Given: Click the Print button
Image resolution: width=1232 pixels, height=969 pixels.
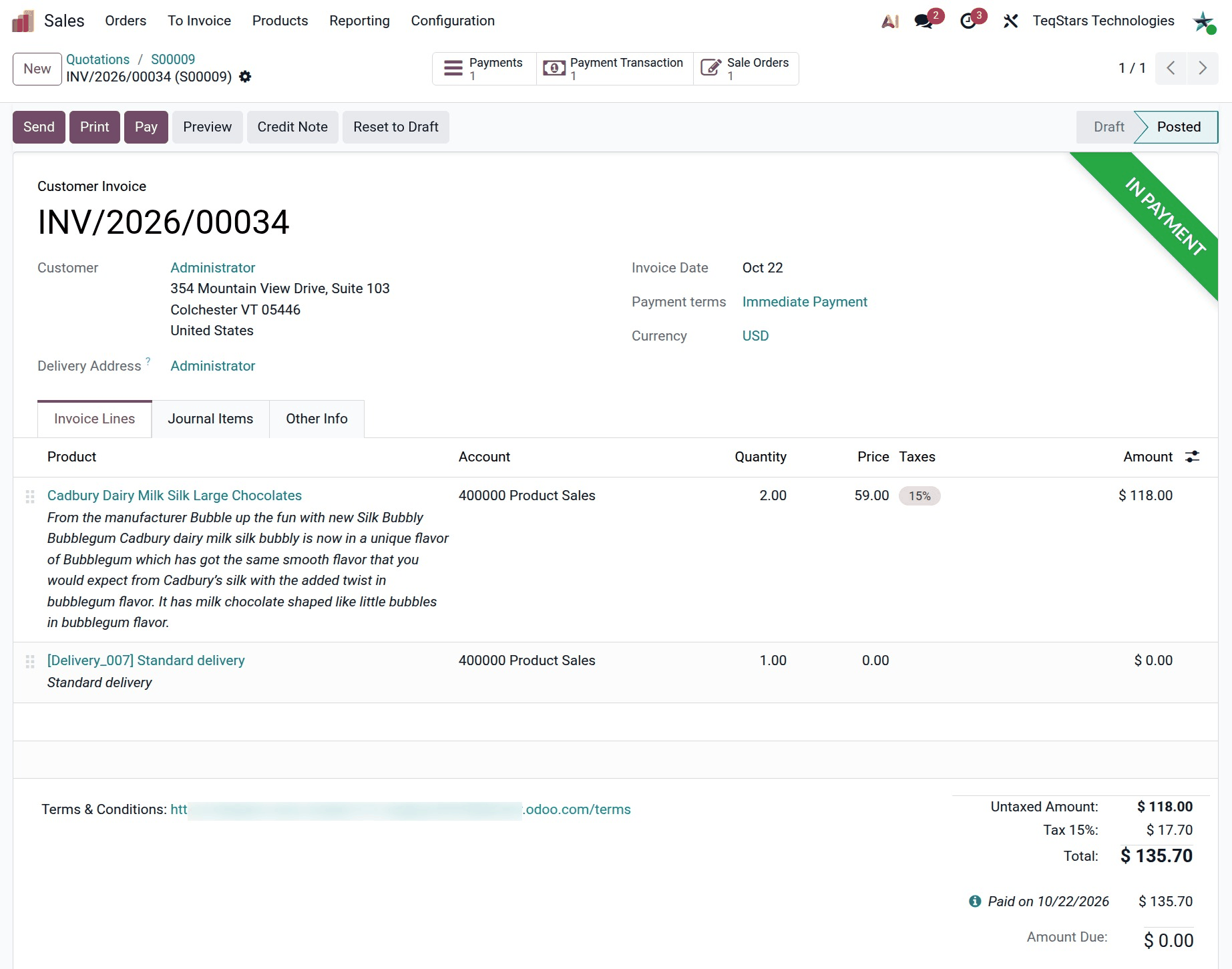Looking at the screenshot, I should 95,127.
